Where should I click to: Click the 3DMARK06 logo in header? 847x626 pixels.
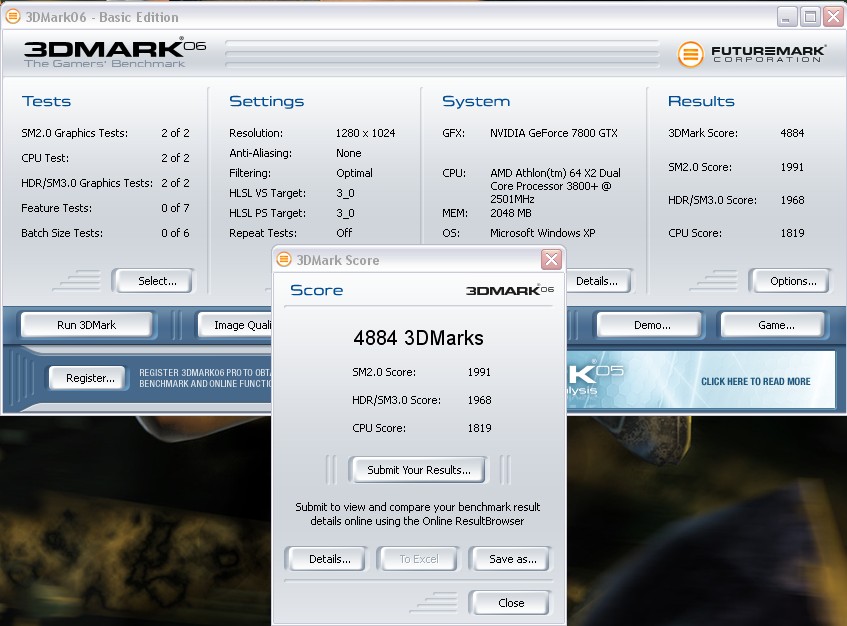[114, 52]
